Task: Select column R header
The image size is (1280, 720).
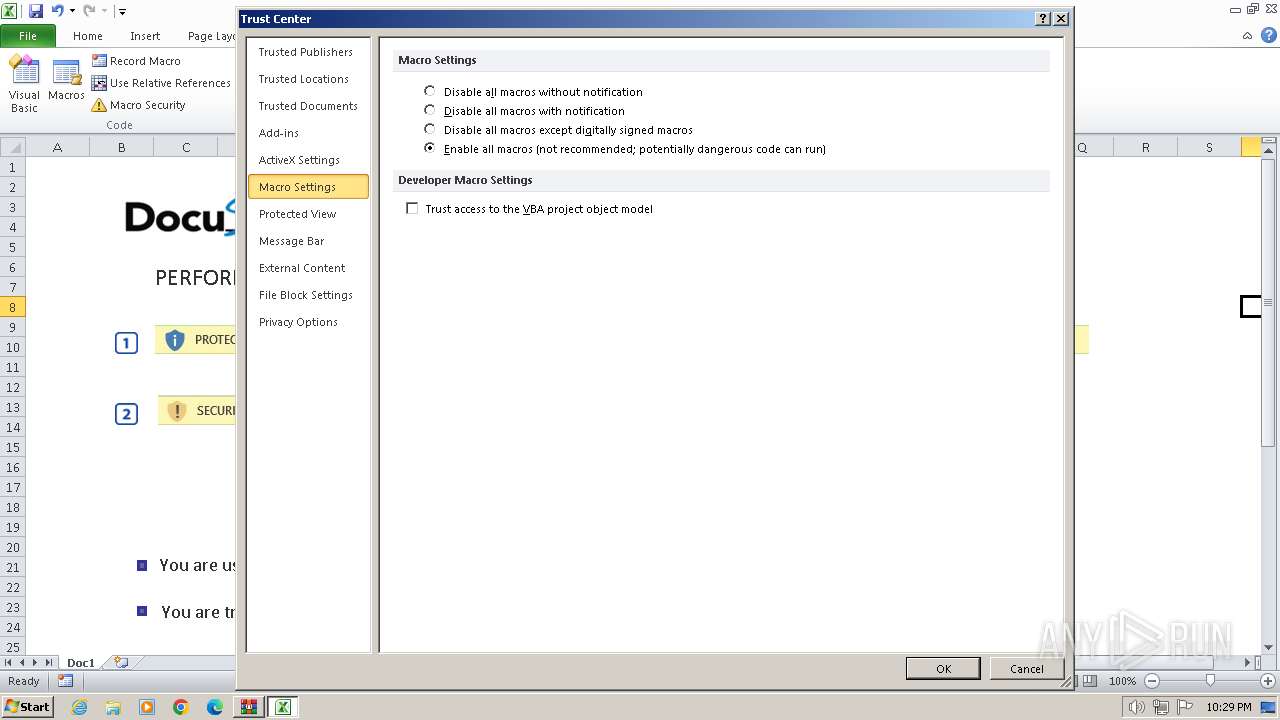Action: point(1145,147)
